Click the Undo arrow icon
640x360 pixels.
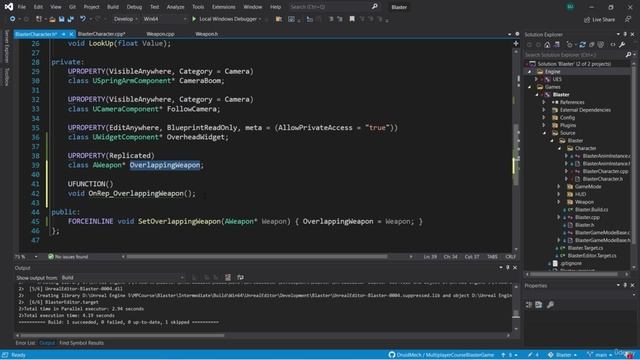(83, 19)
